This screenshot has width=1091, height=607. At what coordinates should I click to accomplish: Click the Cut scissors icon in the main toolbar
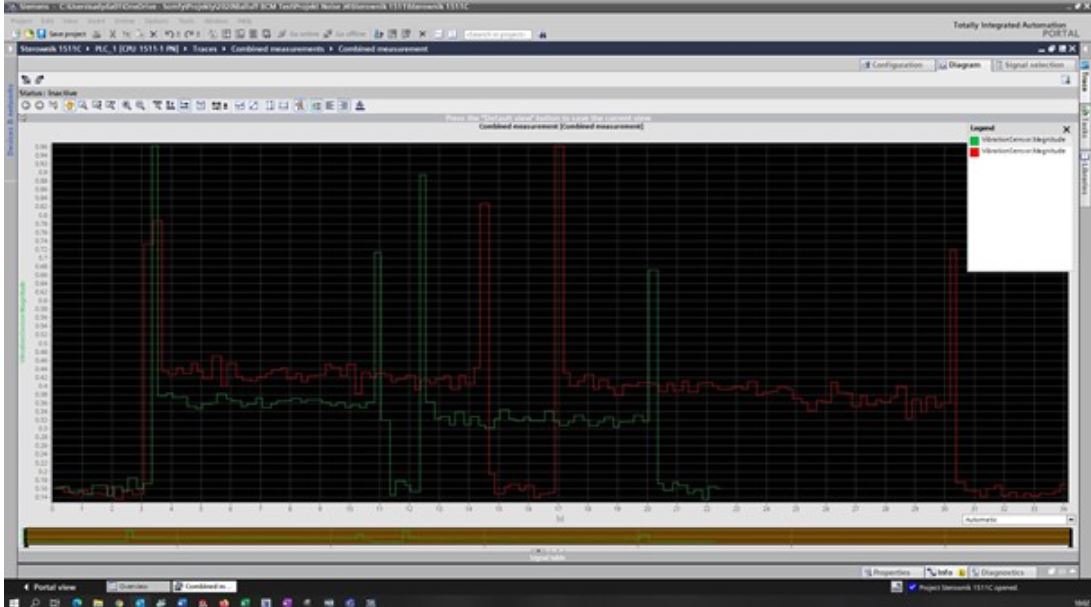coord(114,33)
